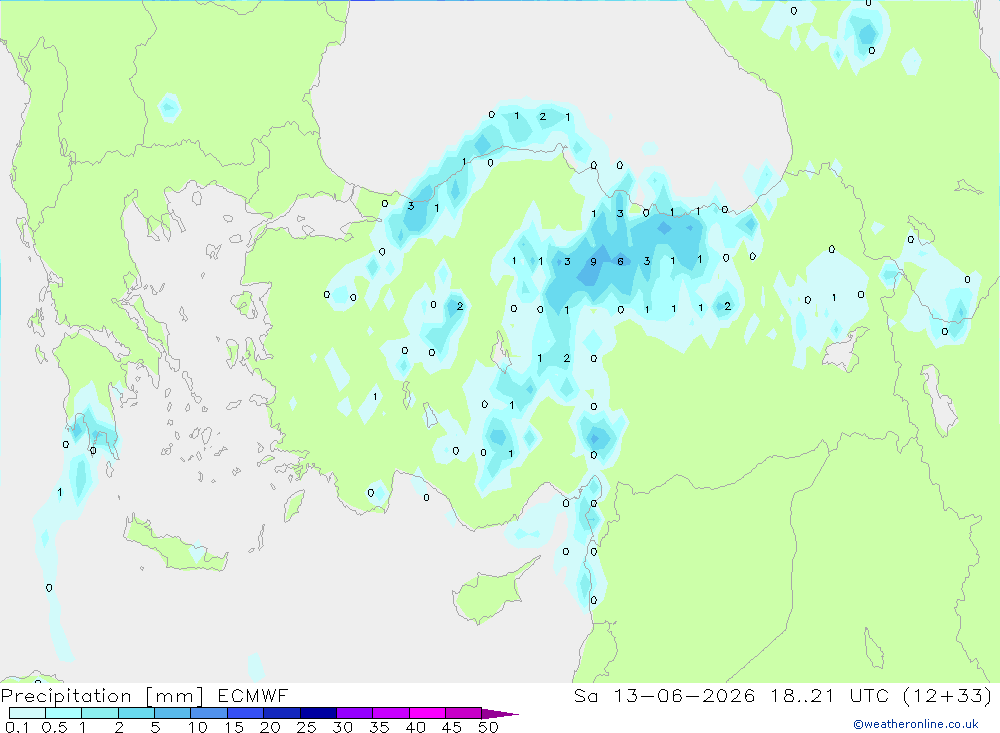Click the ECMWF model label
The width and height of the screenshot is (1000, 733).
tap(253, 696)
